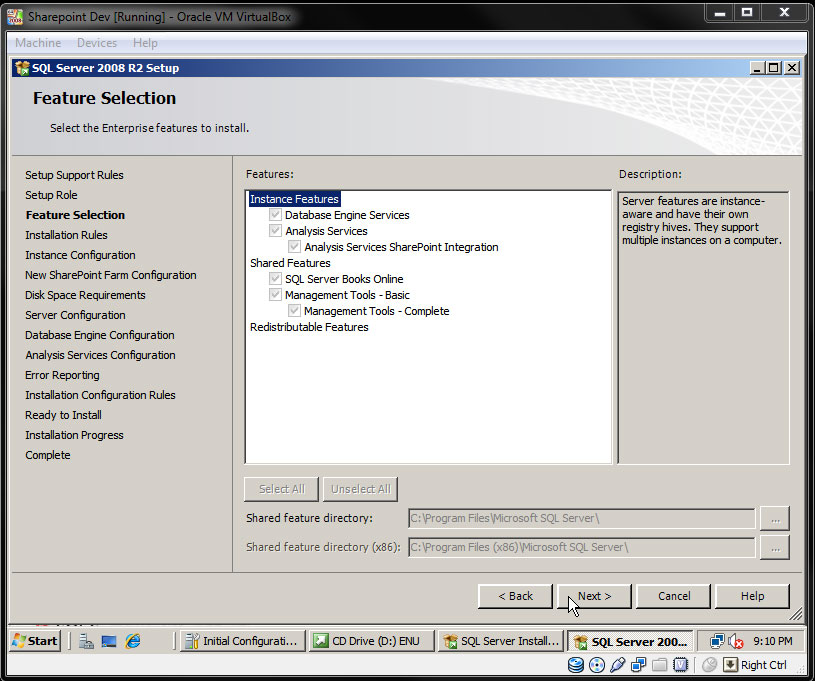Screen dimensions: 815x681
Task: Click Error Reporting step
Action: (x=62, y=375)
